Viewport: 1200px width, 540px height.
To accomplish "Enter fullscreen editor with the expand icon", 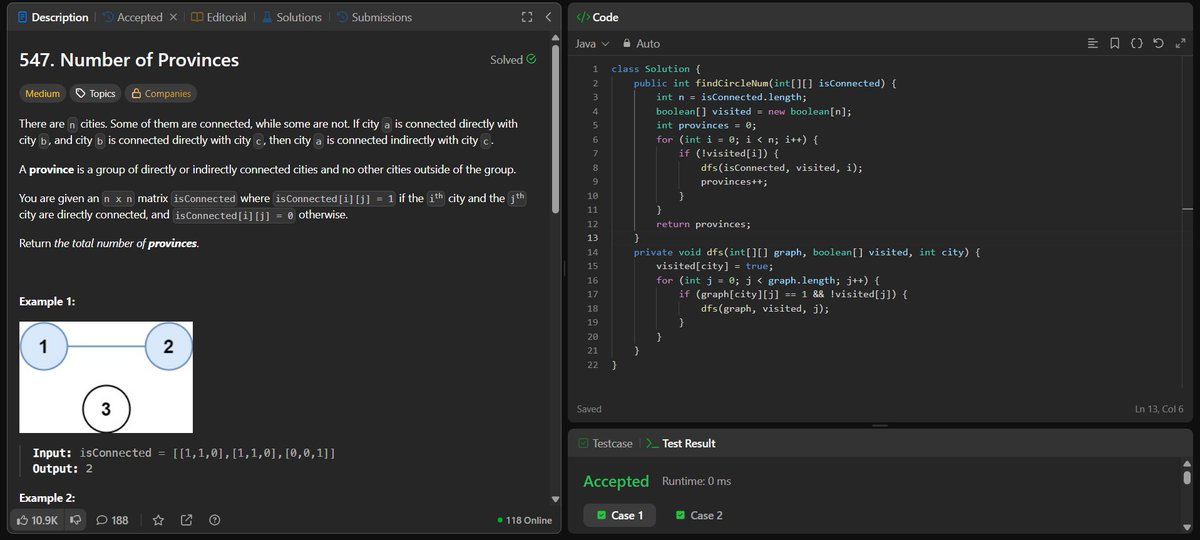I will pyautogui.click(x=1180, y=44).
